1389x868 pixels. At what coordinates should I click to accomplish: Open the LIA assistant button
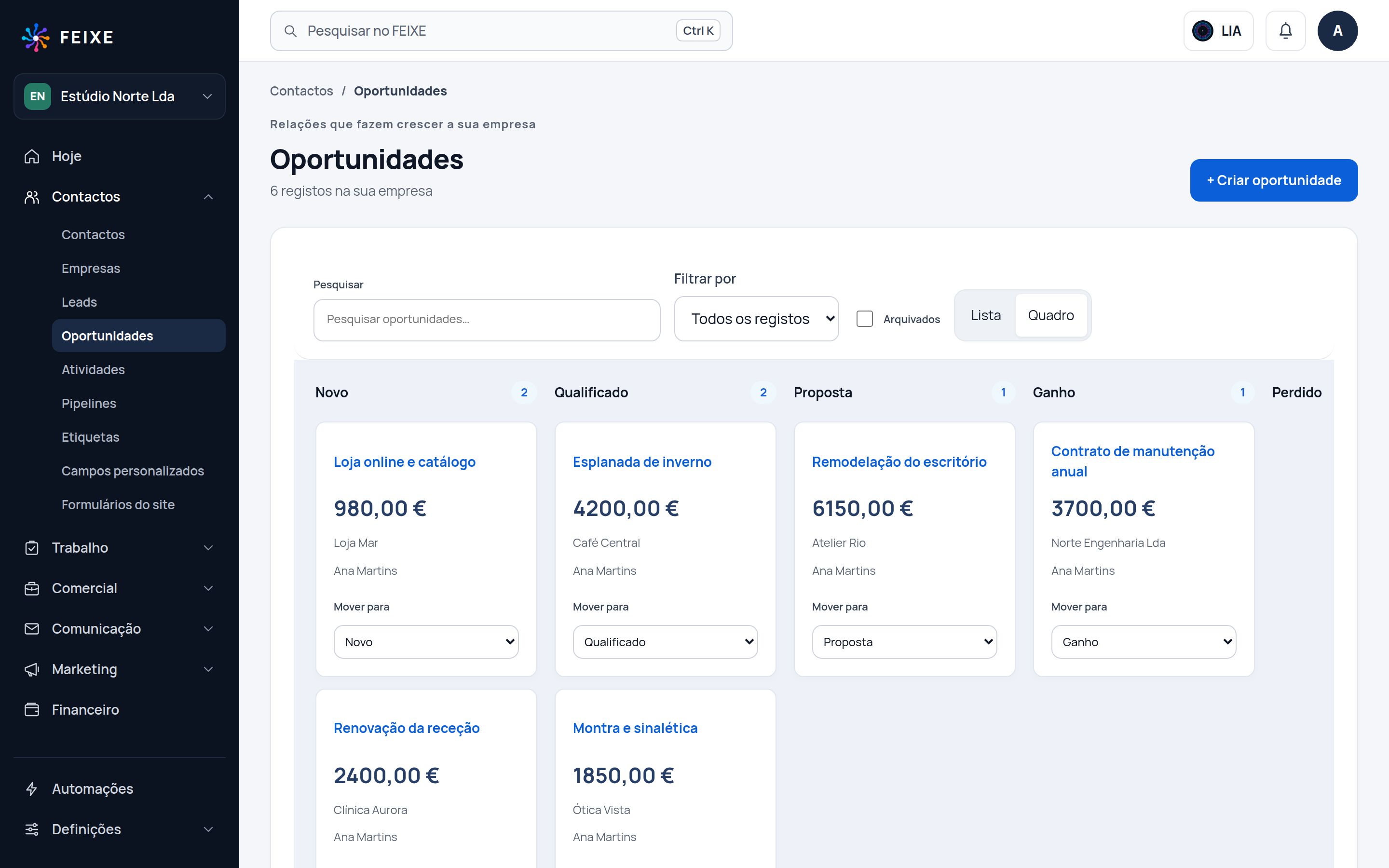1218,31
